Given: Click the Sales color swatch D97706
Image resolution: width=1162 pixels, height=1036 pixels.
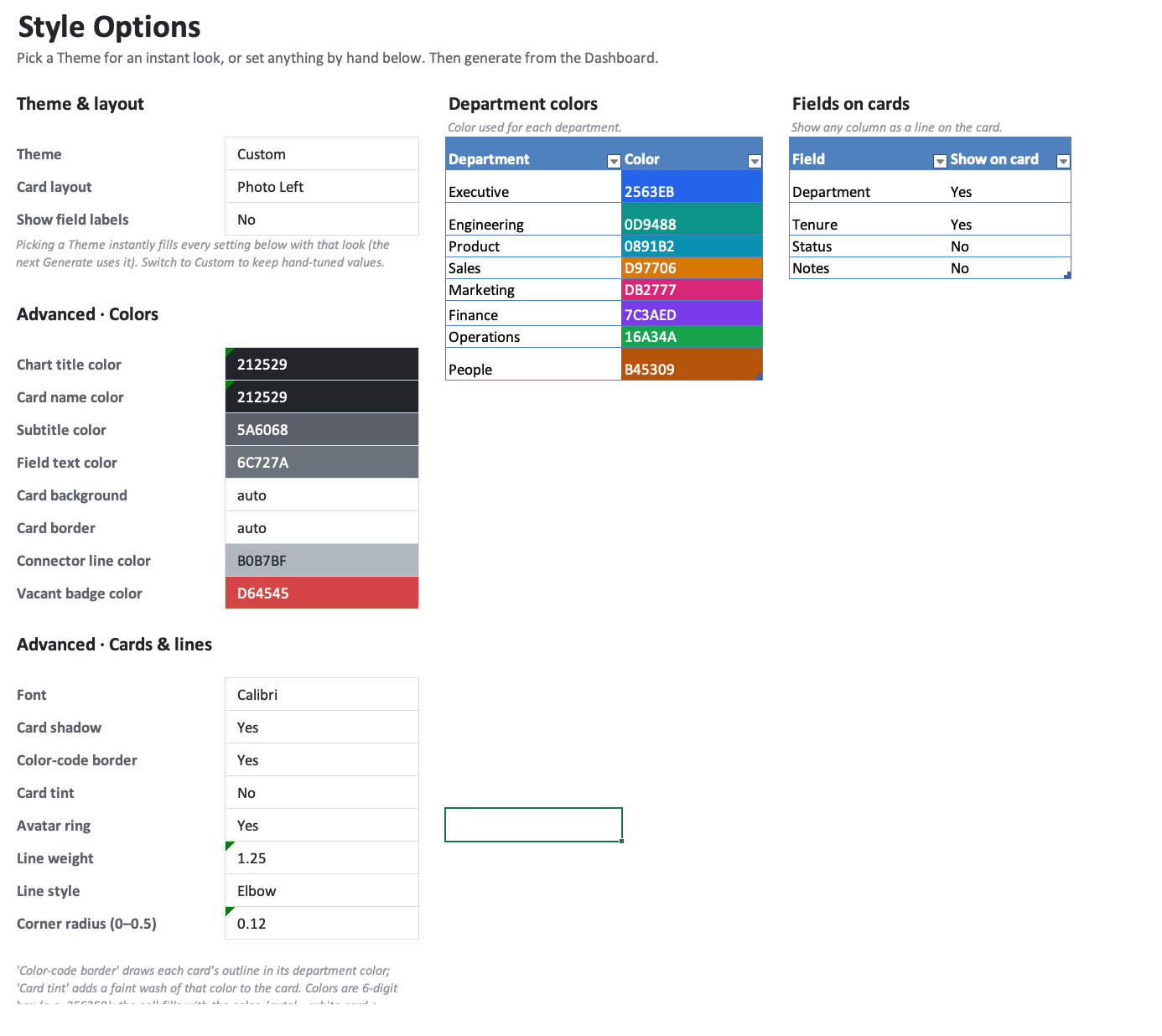Looking at the screenshot, I should pyautogui.click(x=692, y=267).
